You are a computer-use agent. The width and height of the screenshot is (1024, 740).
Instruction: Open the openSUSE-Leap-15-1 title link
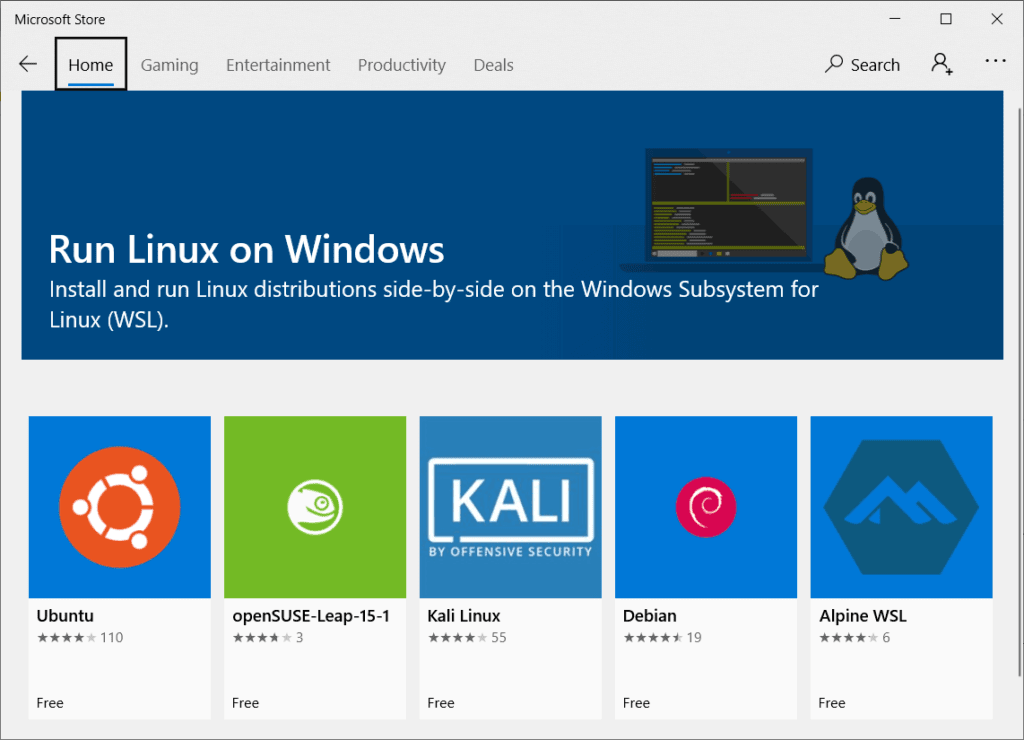click(x=311, y=616)
